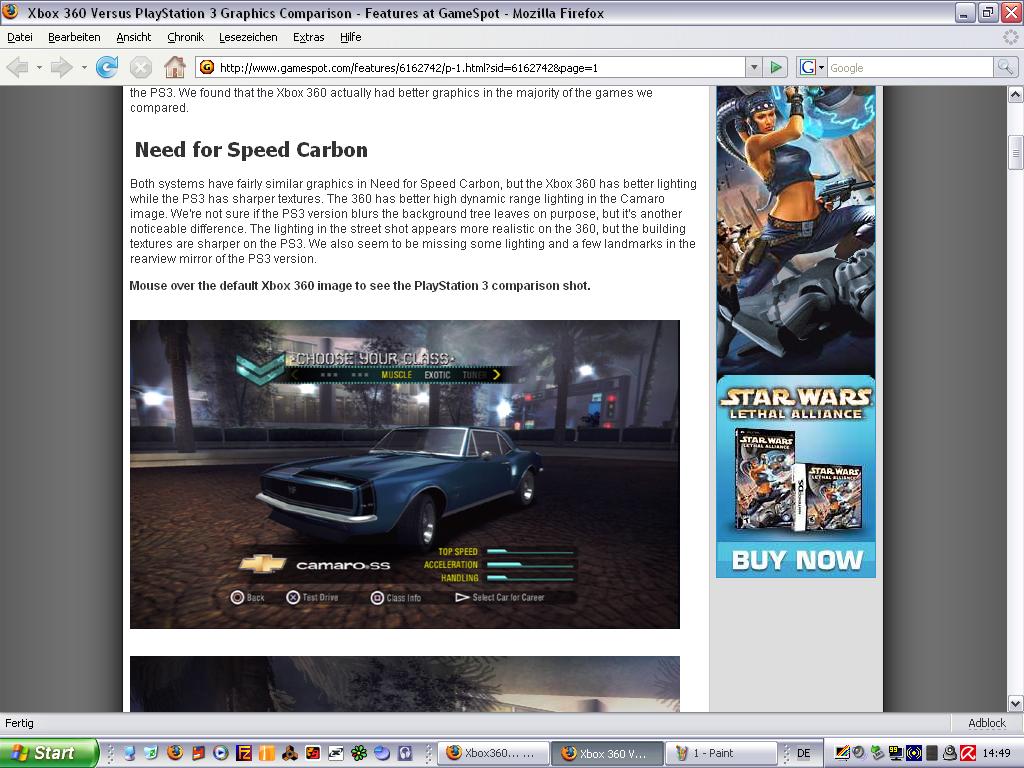Click the GameSpot site favicon in address bar

(x=207, y=67)
